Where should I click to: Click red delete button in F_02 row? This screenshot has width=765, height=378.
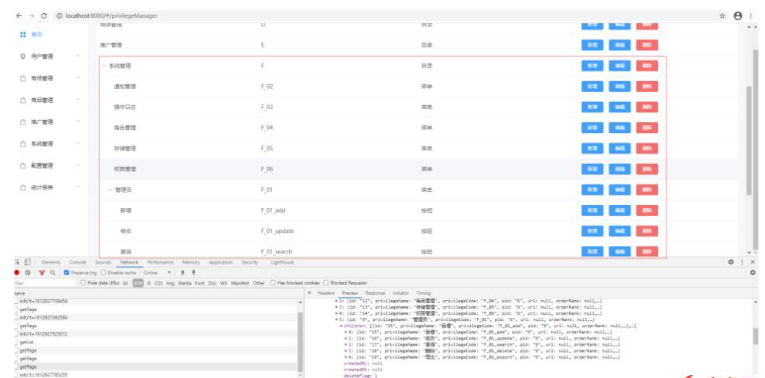coord(647,86)
